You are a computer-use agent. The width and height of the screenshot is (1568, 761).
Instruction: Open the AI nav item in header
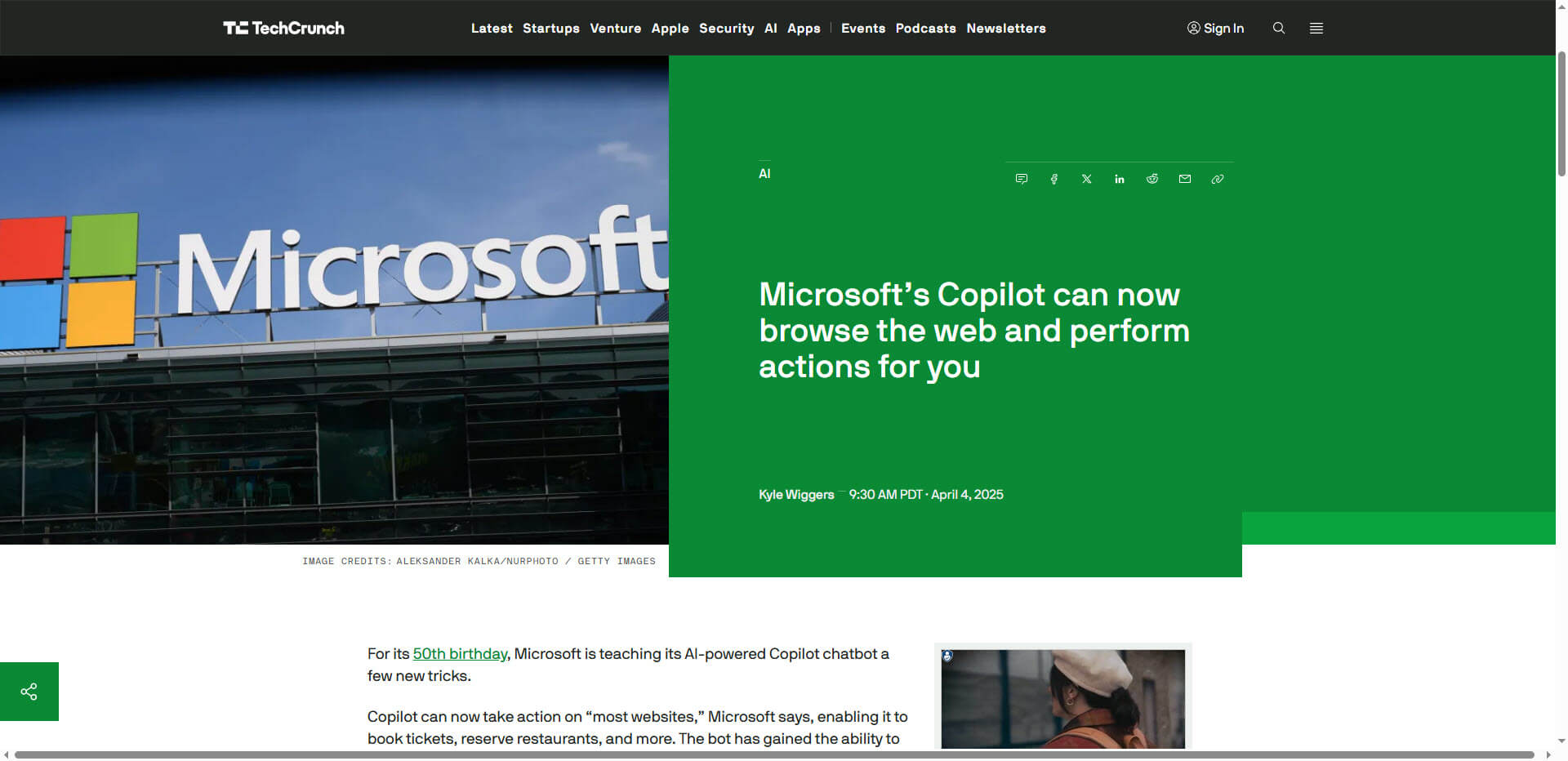point(771,28)
